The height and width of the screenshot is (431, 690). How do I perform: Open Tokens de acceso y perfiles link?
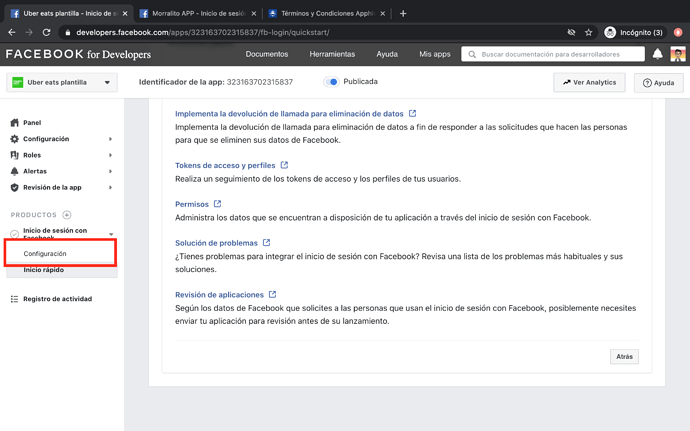(225, 166)
